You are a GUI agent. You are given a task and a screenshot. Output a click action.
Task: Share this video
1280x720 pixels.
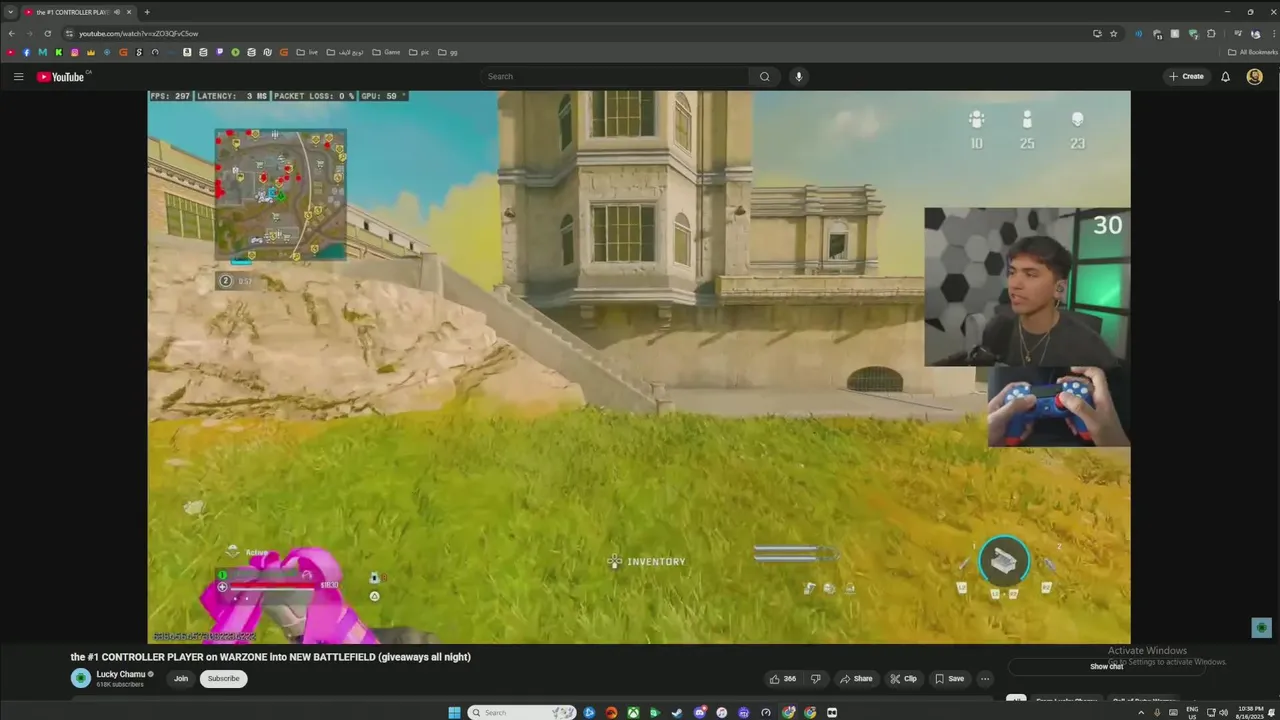tap(856, 679)
